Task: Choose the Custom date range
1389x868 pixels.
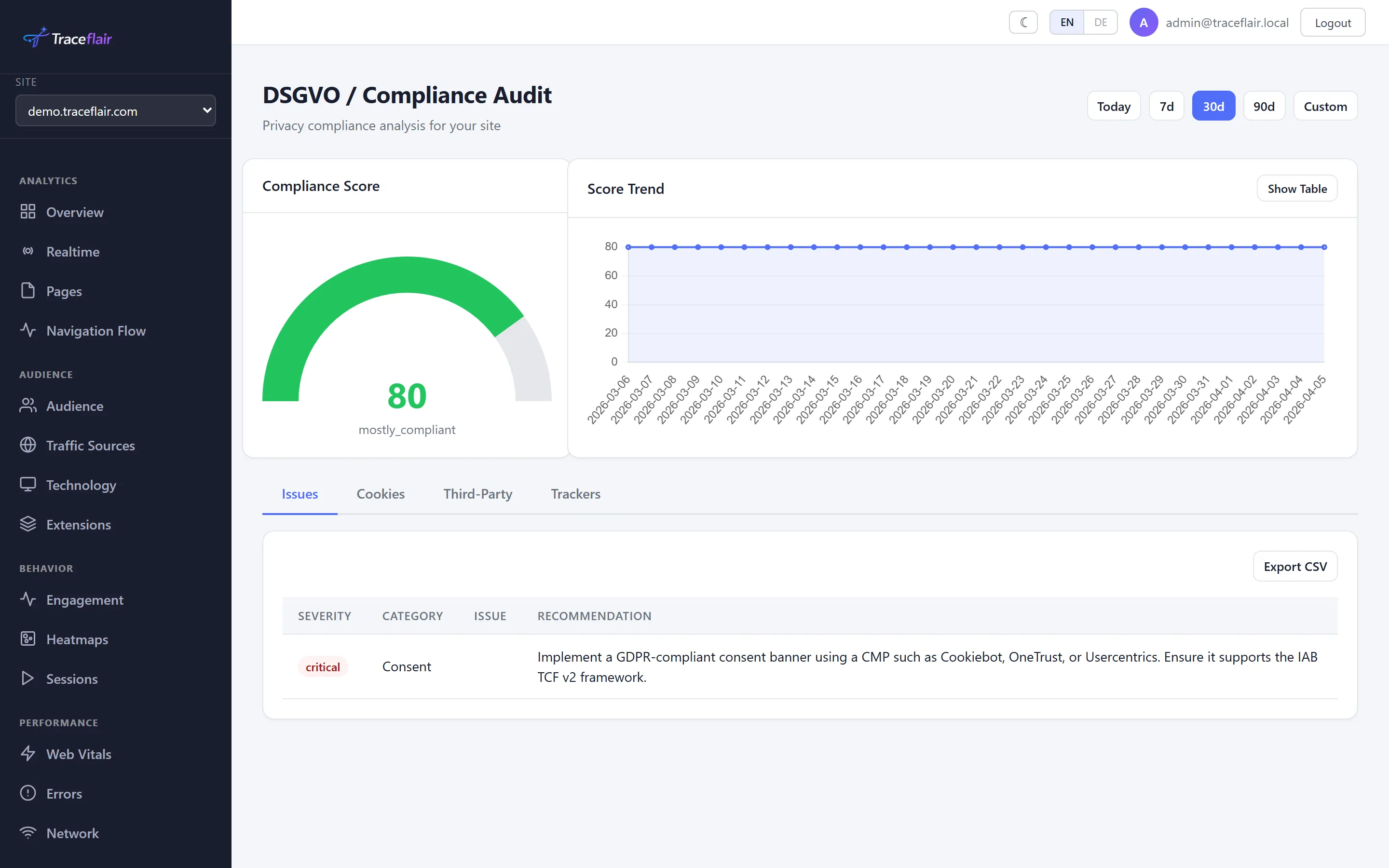Action: tap(1325, 106)
